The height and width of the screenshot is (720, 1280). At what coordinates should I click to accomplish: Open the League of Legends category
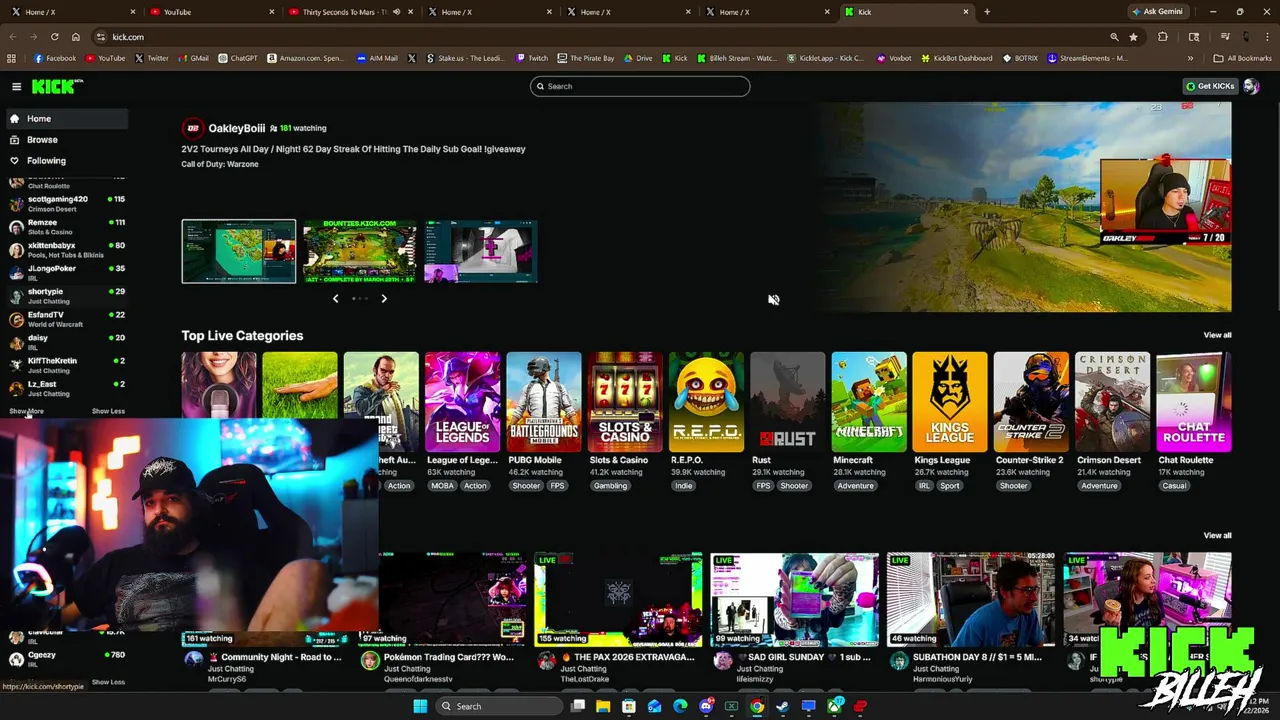(462, 402)
